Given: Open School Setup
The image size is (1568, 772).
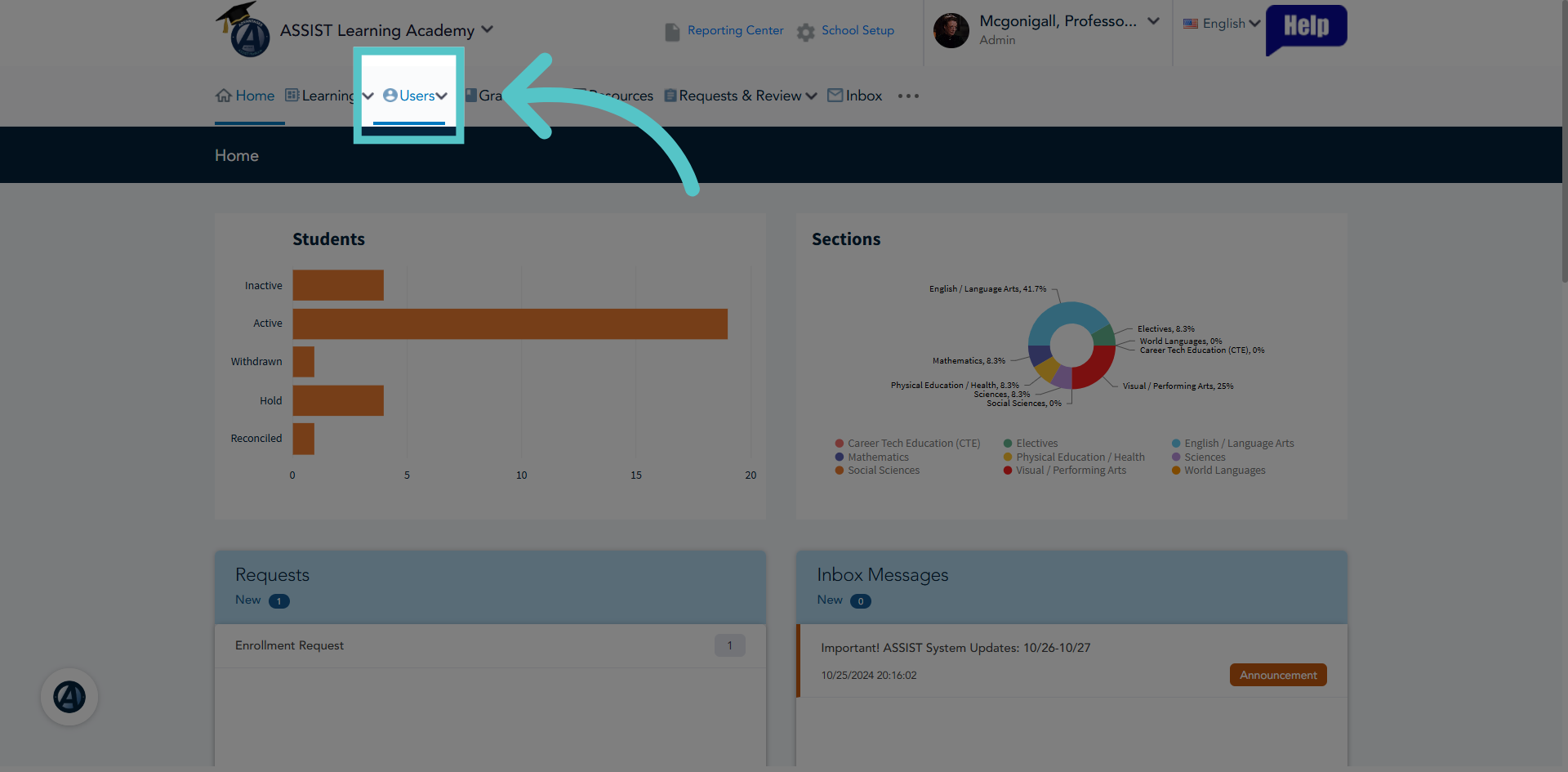Looking at the screenshot, I should coord(857,30).
